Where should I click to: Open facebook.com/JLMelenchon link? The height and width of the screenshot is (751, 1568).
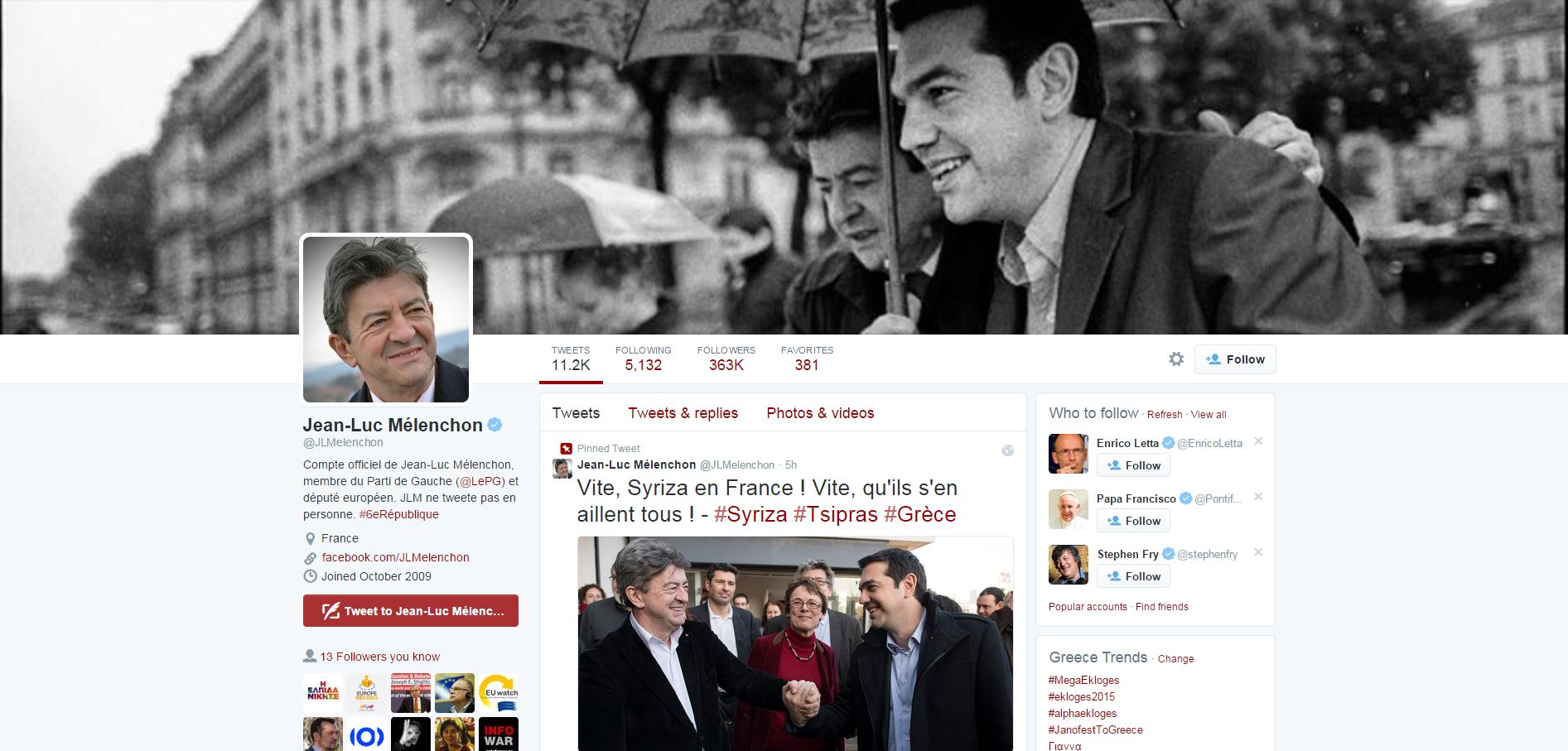click(x=395, y=557)
